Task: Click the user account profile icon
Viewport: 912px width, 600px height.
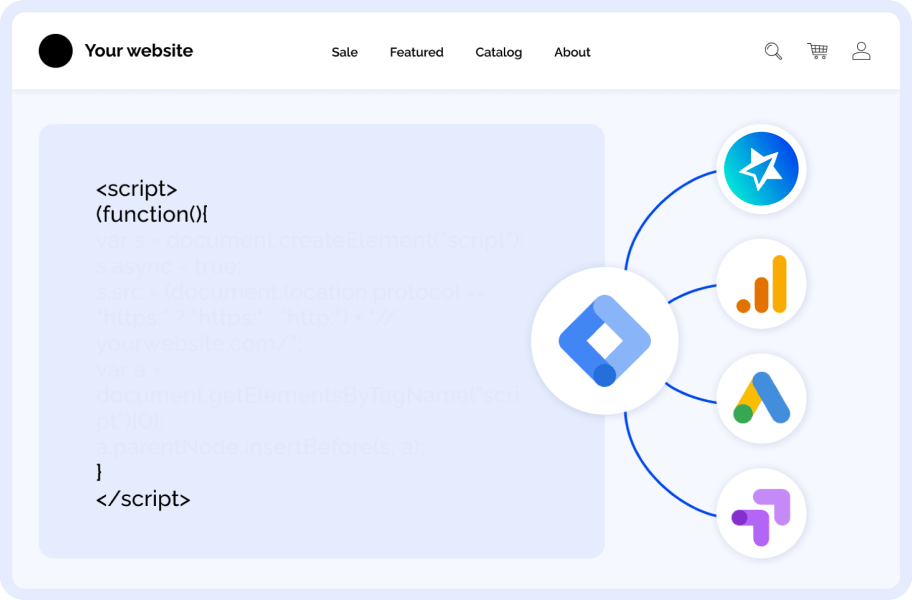Action: pyautogui.click(x=861, y=51)
